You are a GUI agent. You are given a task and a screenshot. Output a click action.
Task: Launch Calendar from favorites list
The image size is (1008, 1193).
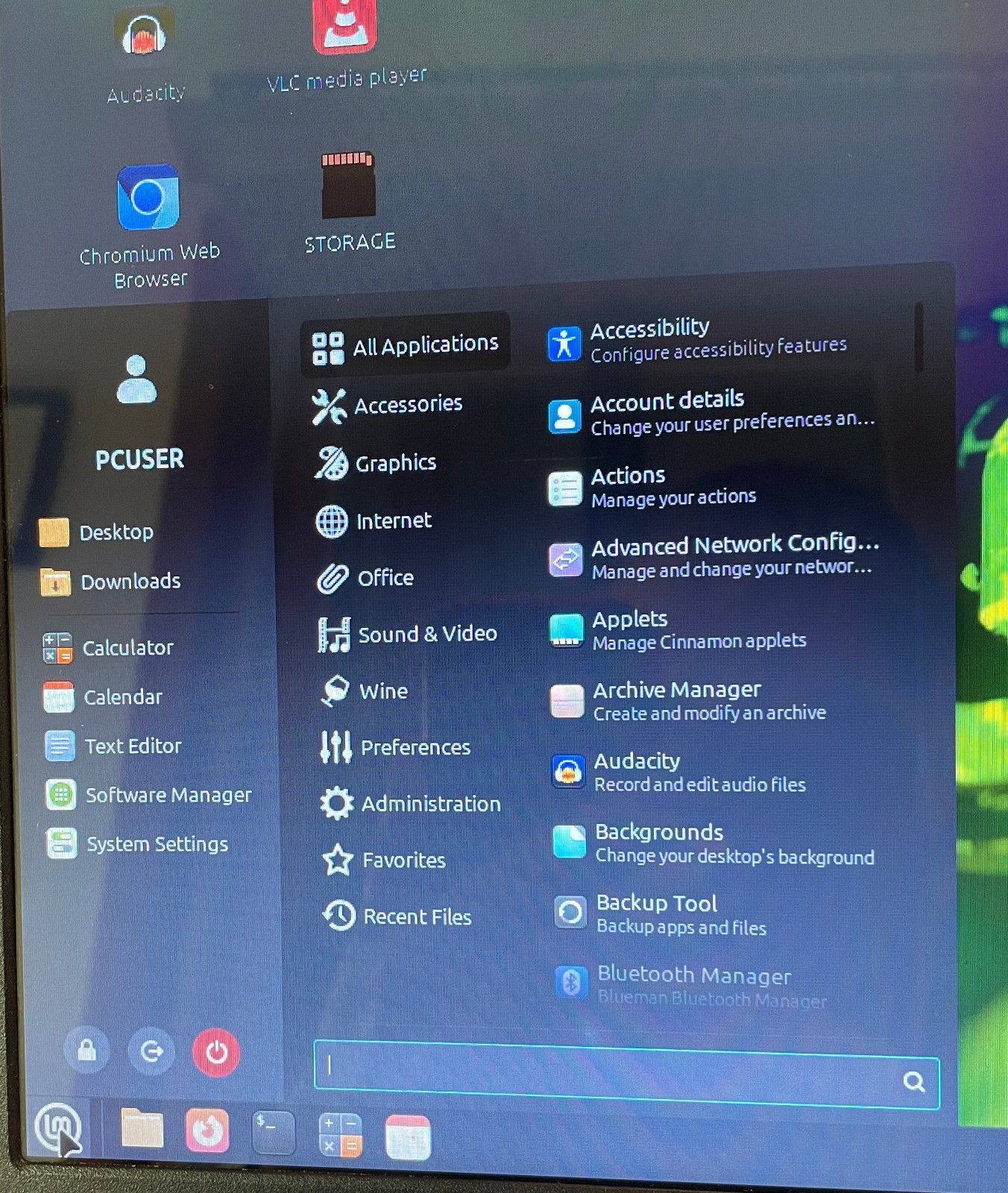pos(103,697)
